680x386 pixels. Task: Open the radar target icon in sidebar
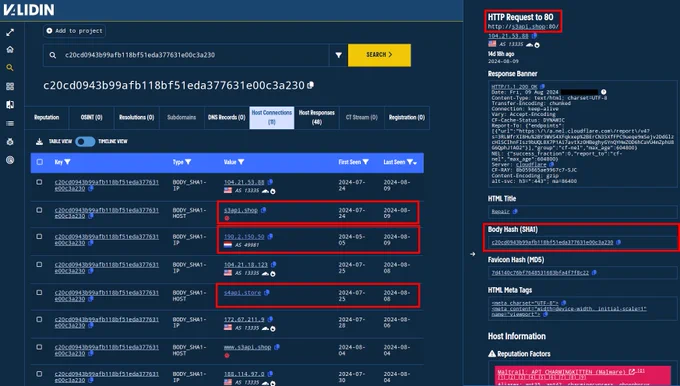click(x=10, y=160)
